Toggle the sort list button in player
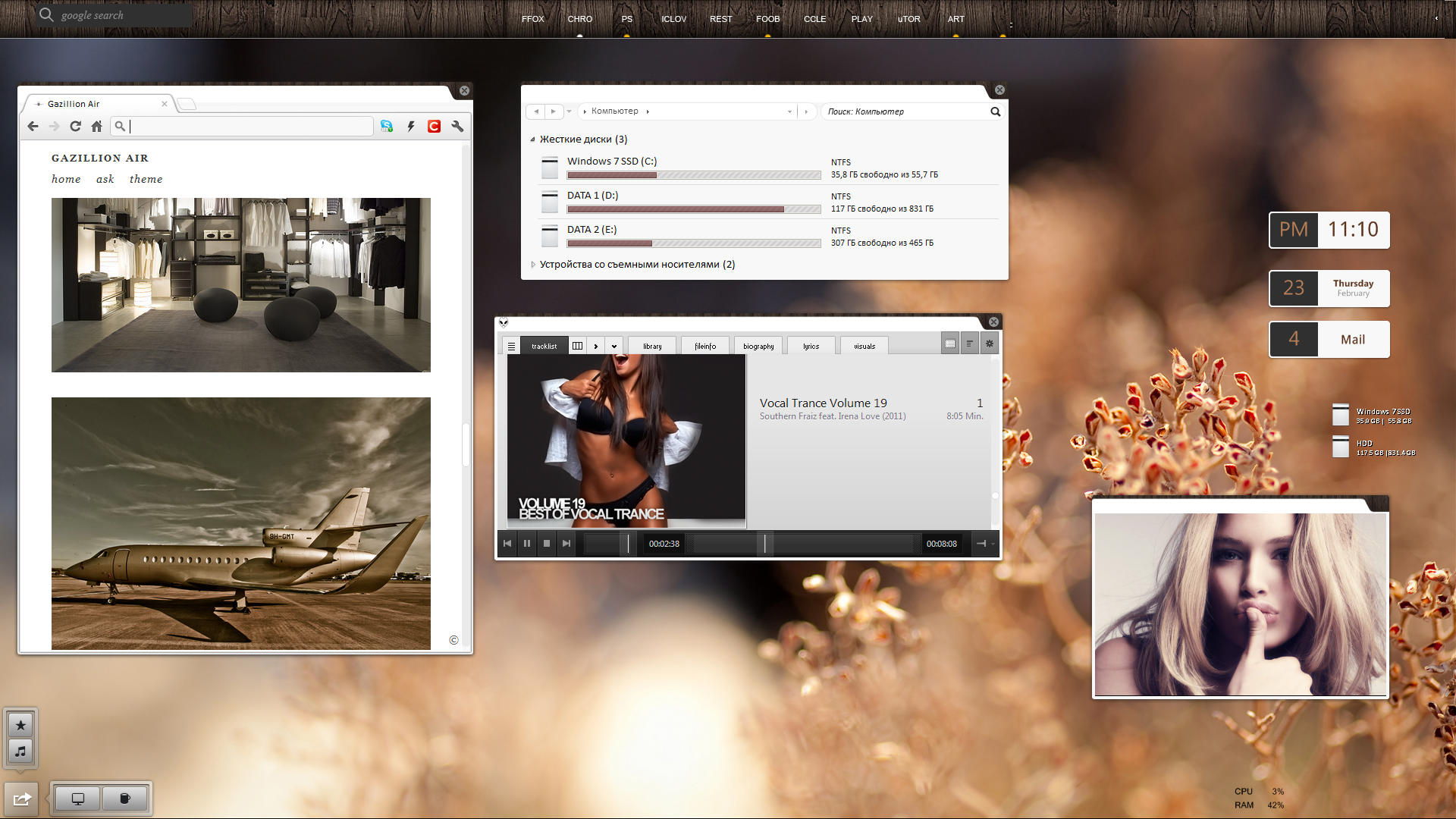This screenshot has width=1456, height=819. (x=970, y=344)
